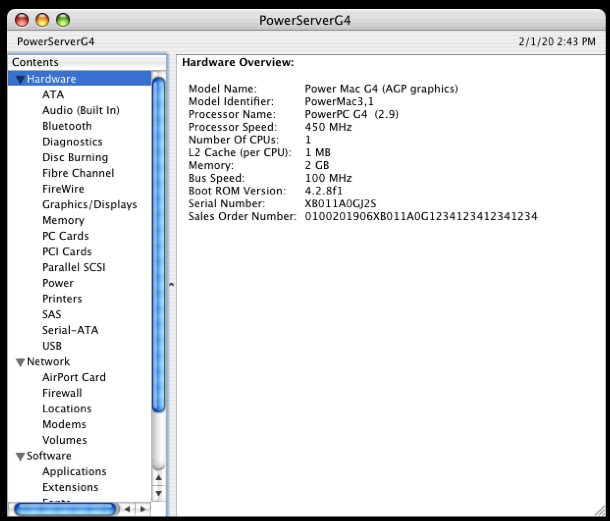Collapse the Hardware disclosure triangle
The image size is (610, 521).
click(20, 80)
